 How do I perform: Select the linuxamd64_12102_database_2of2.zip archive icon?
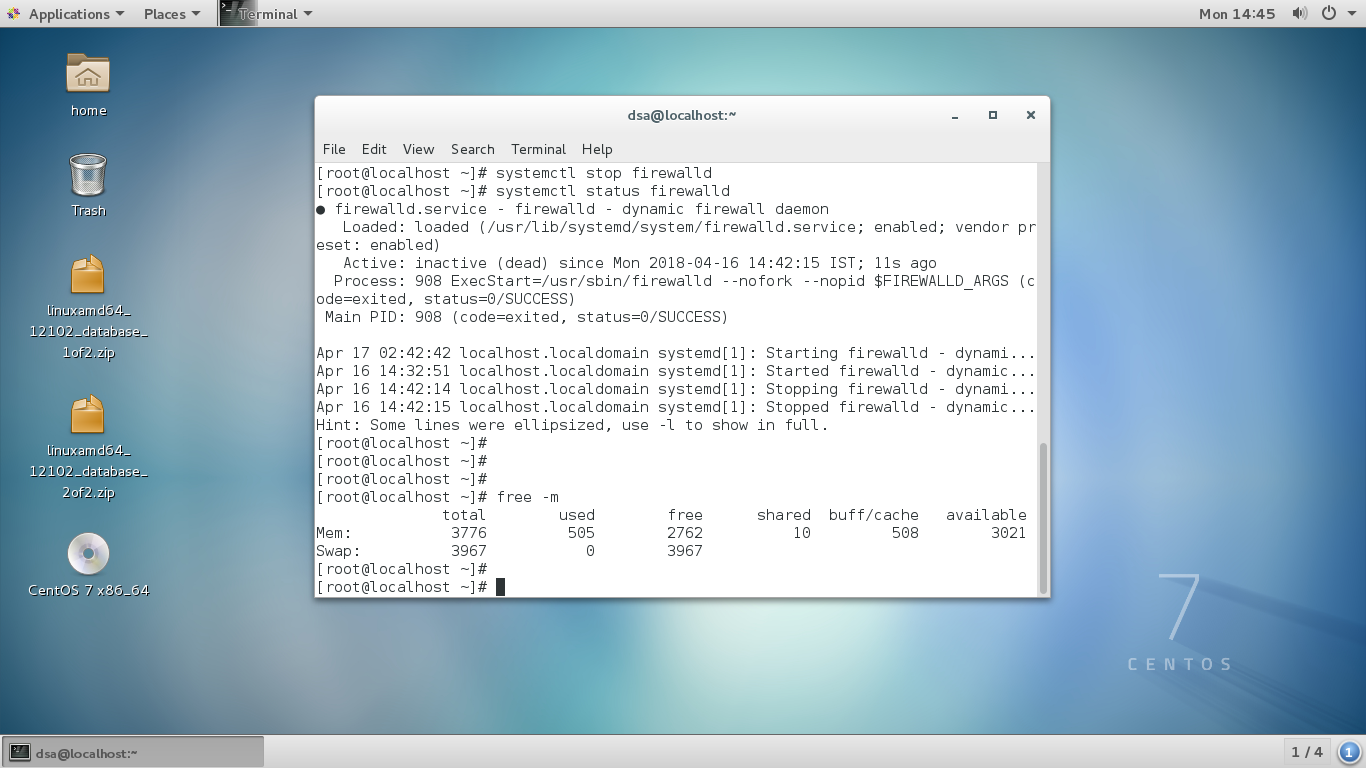88,415
